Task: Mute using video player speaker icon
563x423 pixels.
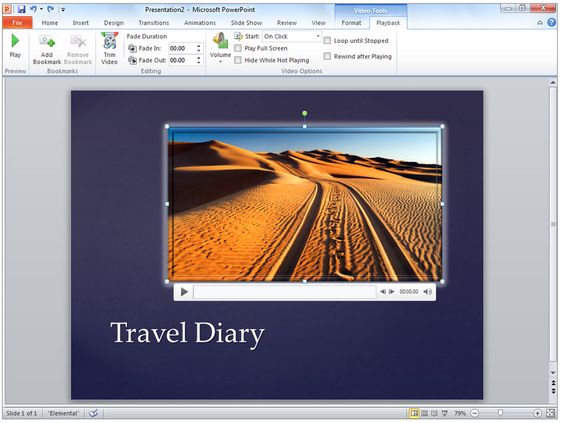Action: 427,292
